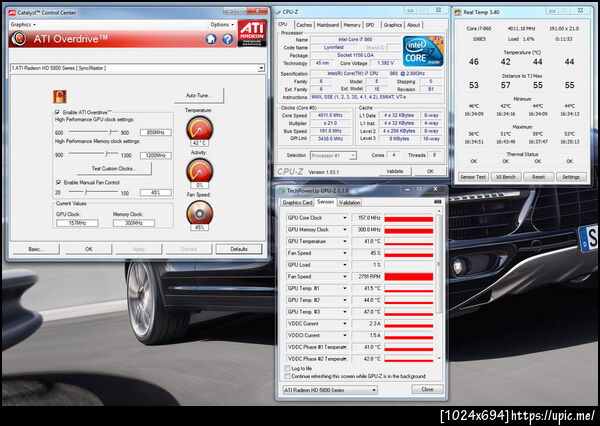Click the Overdrive padlock unlock icon
This screenshot has width=600, height=426.
(60, 96)
